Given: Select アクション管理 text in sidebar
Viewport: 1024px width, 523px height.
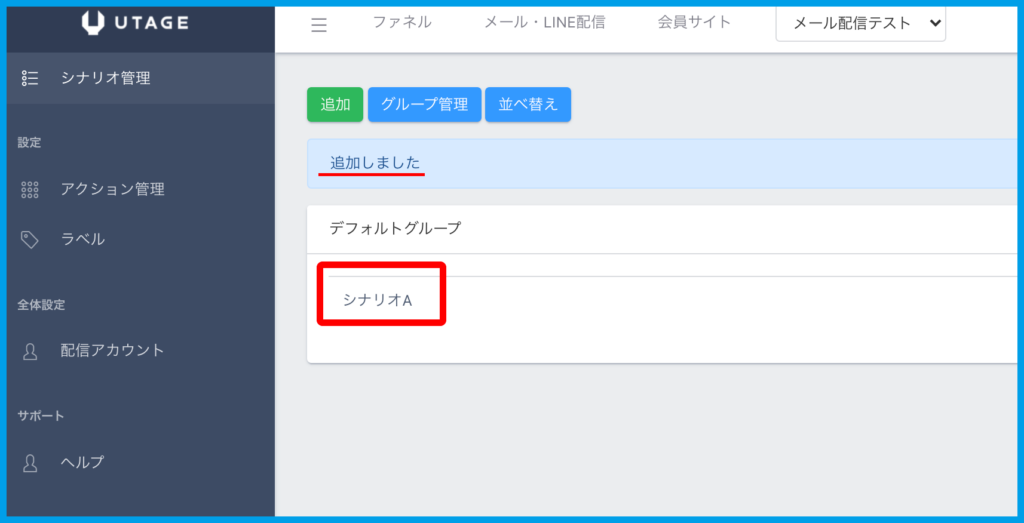Looking at the screenshot, I should [112, 189].
